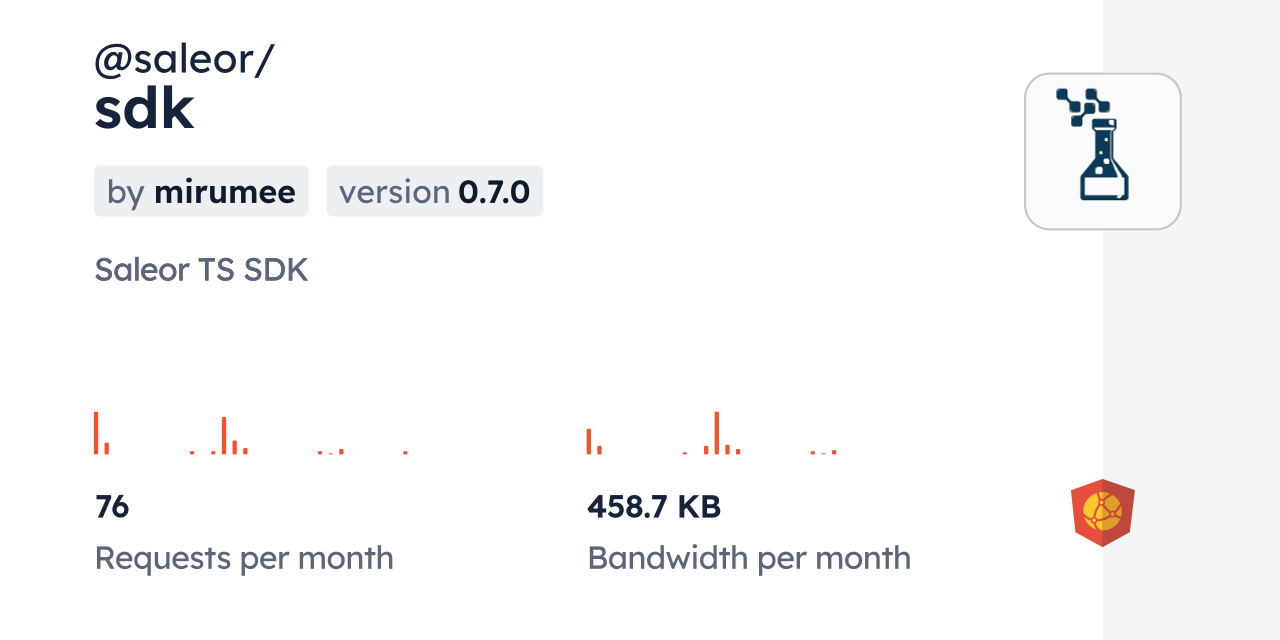
Task: Click the second bar in the bandwidth chart
Action: coord(599,449)
